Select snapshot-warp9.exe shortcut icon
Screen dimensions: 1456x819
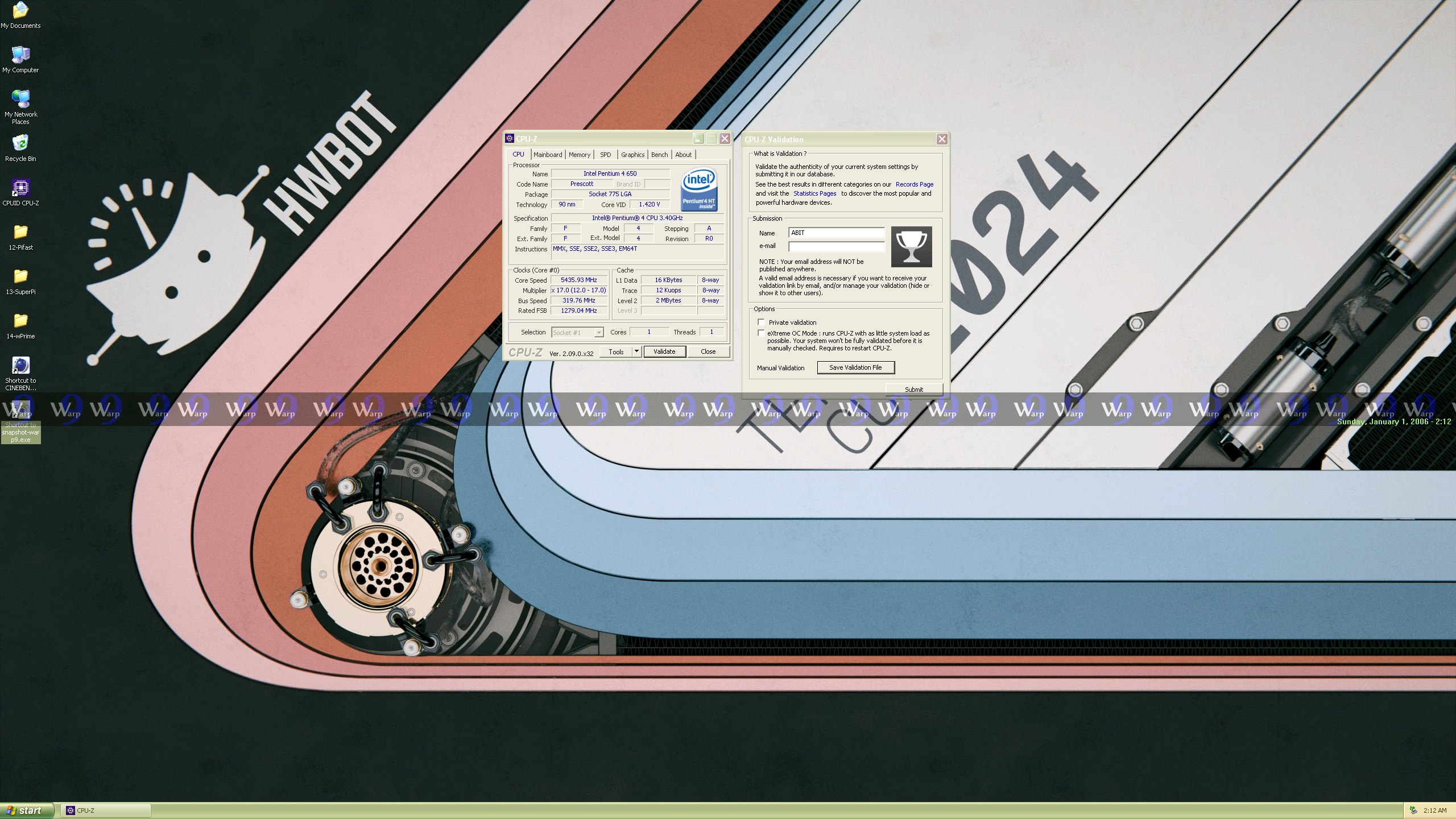coord(20,422)
